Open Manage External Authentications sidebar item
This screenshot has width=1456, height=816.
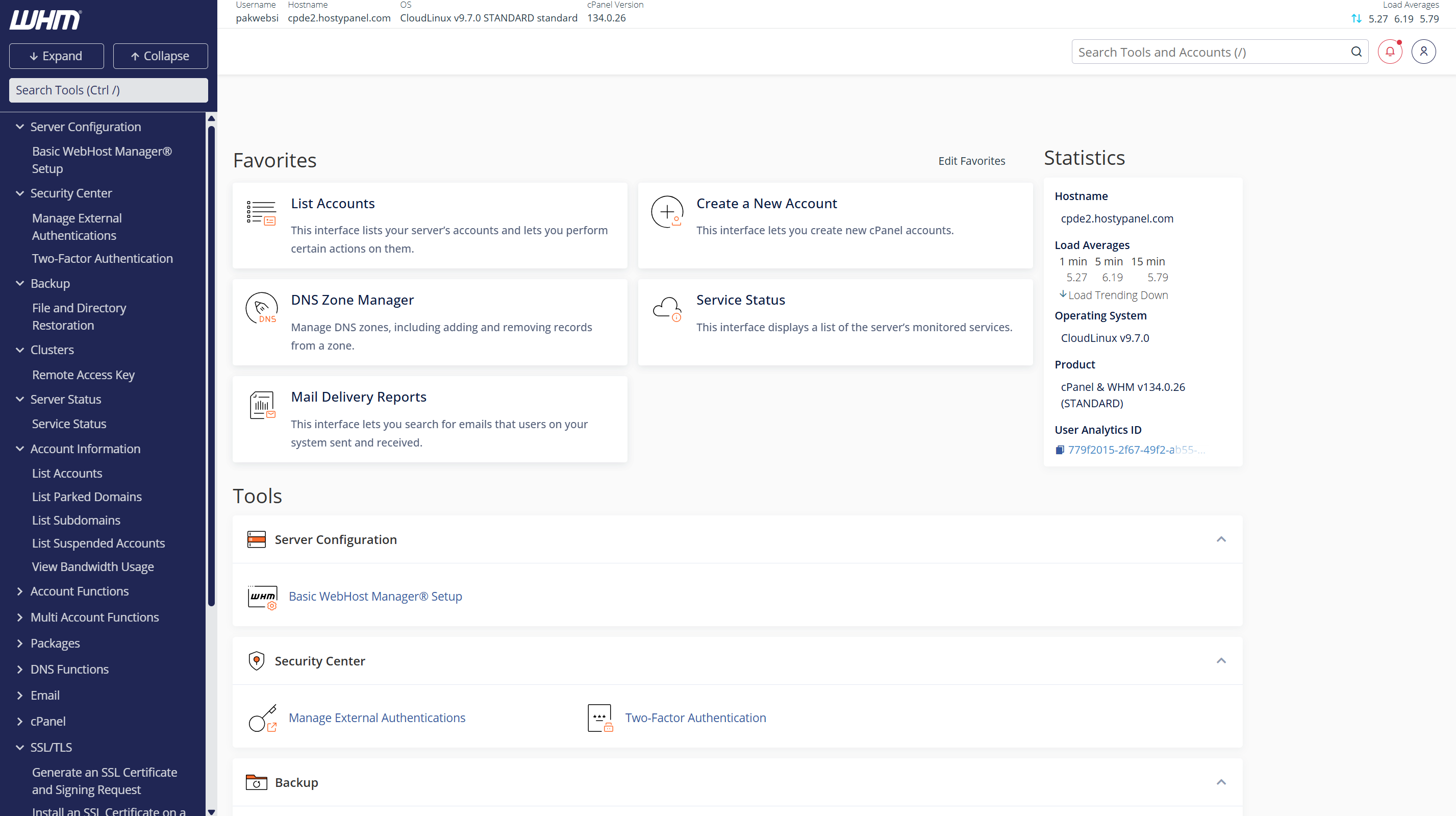point(77,227)
